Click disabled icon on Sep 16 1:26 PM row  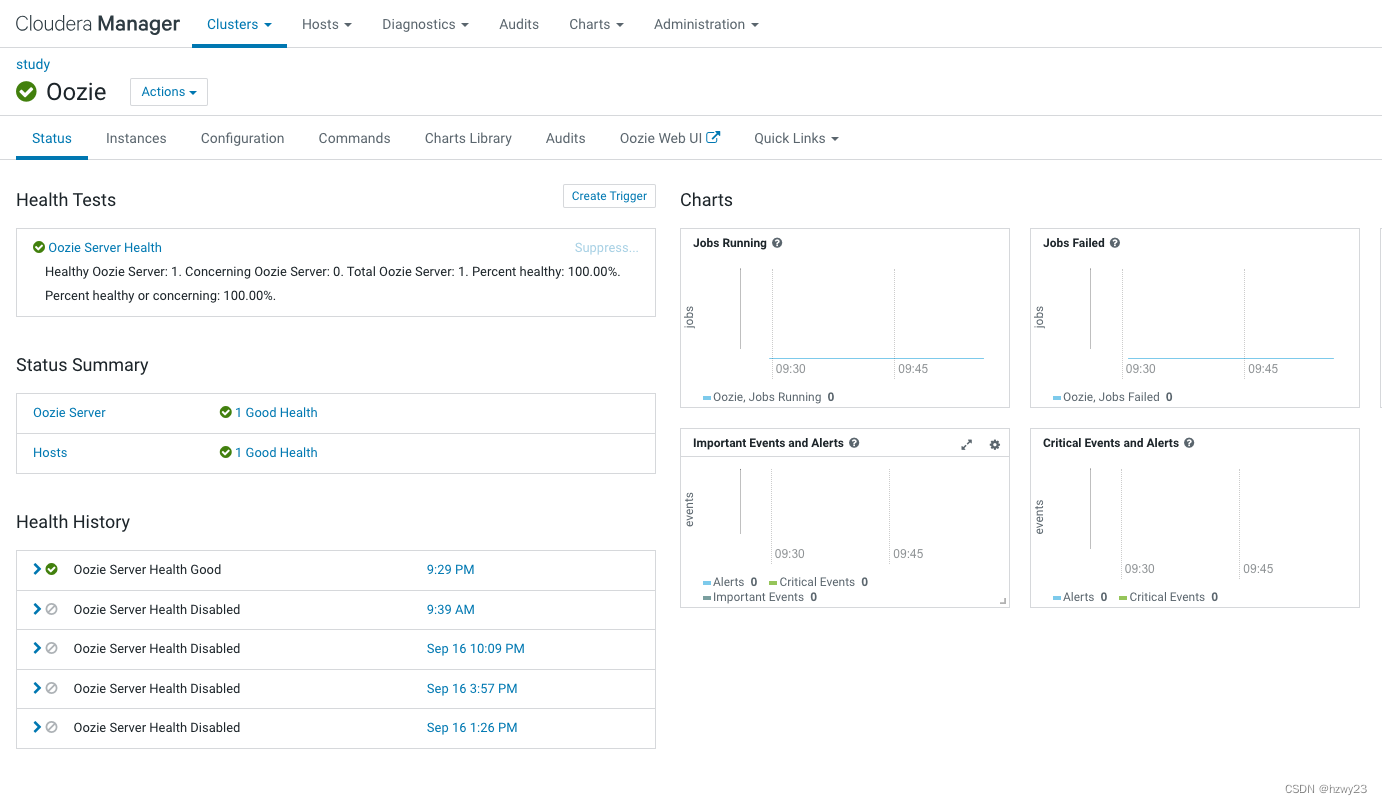coord(52,727)
